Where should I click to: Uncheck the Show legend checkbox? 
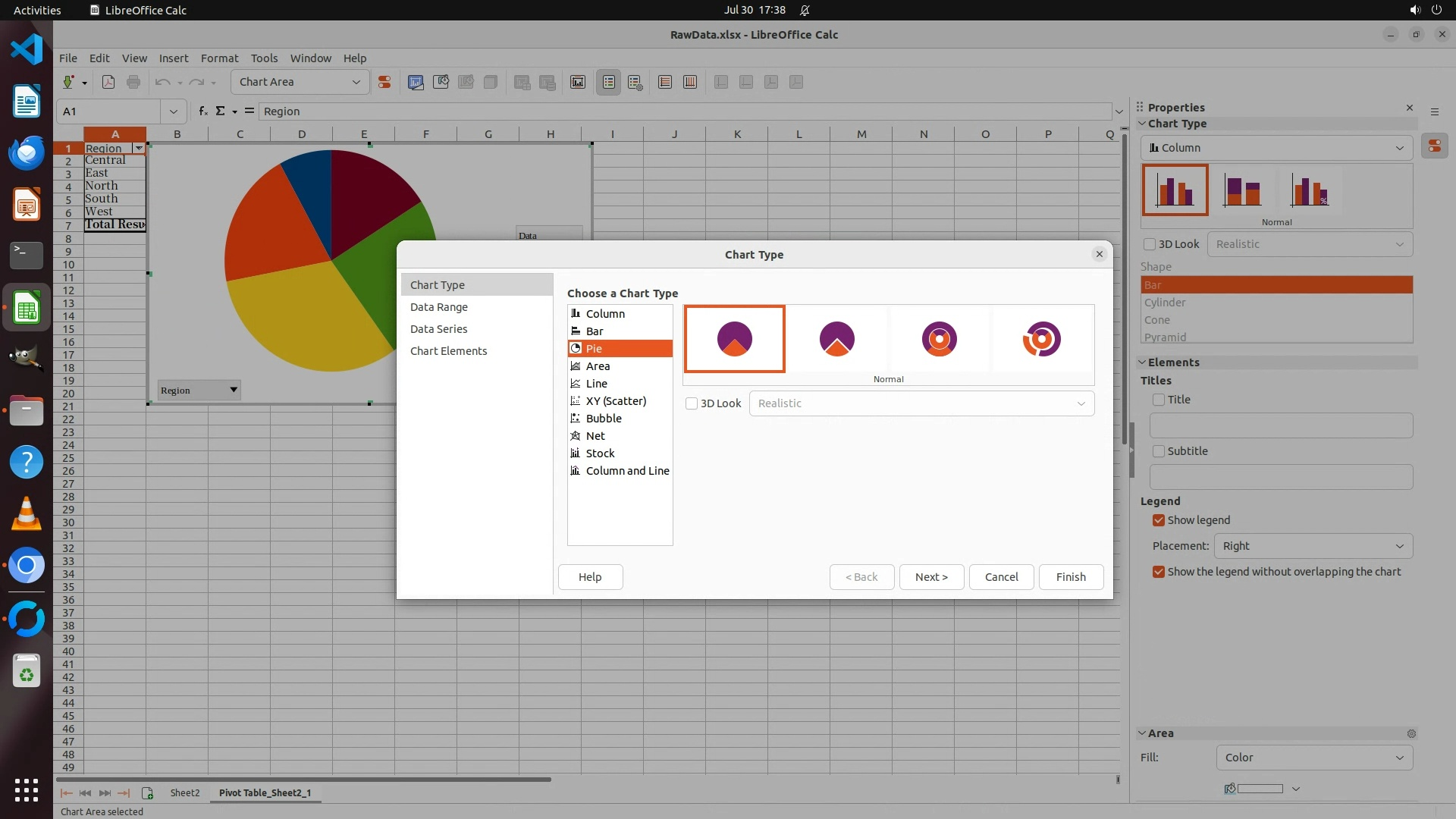tap(1159, 520)
